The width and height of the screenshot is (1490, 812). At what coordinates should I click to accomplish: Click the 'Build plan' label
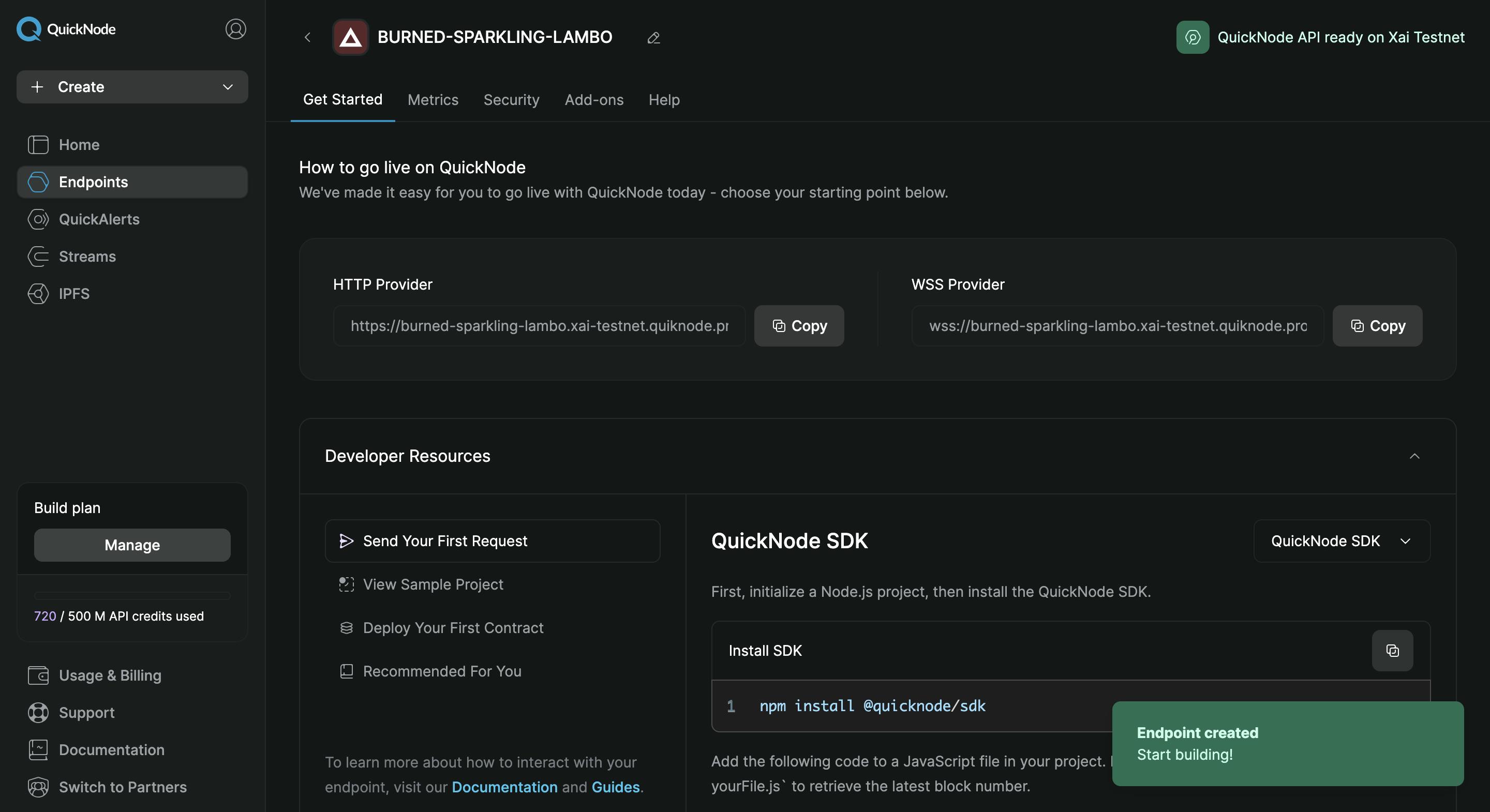point(67,508)
